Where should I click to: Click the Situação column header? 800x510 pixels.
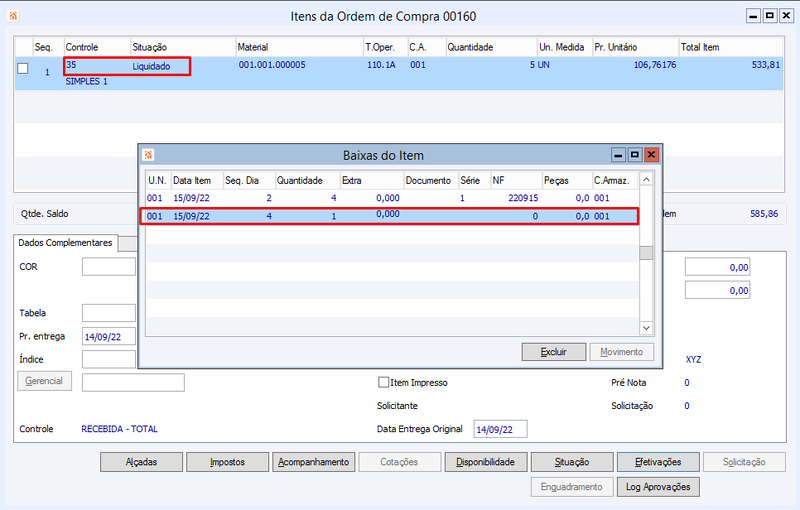pos(183,47)
